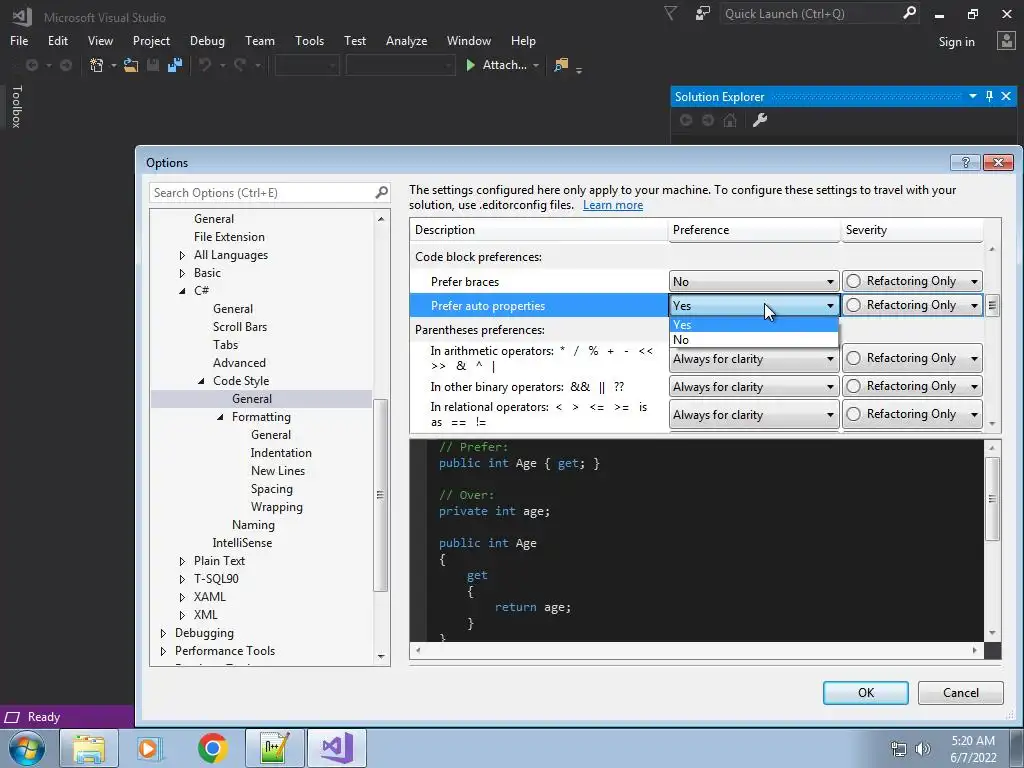Select Yes in the open preference list
1024x768 pixels.
click(754, 325)
